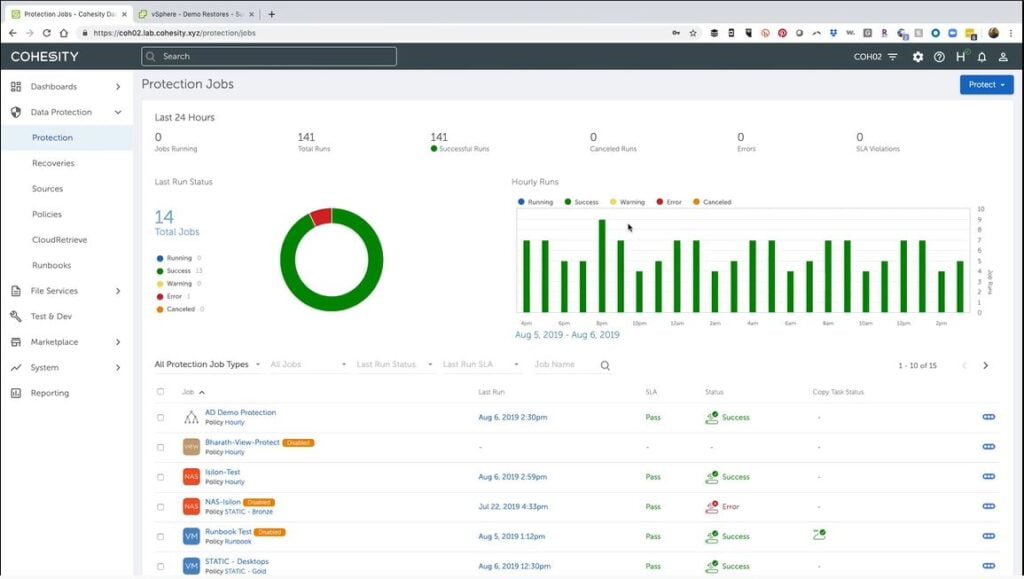This screenshot has height=579, width=1024.
Task: Switch to vSphere Demo Restores browser tab
Action: click(197, 14)
